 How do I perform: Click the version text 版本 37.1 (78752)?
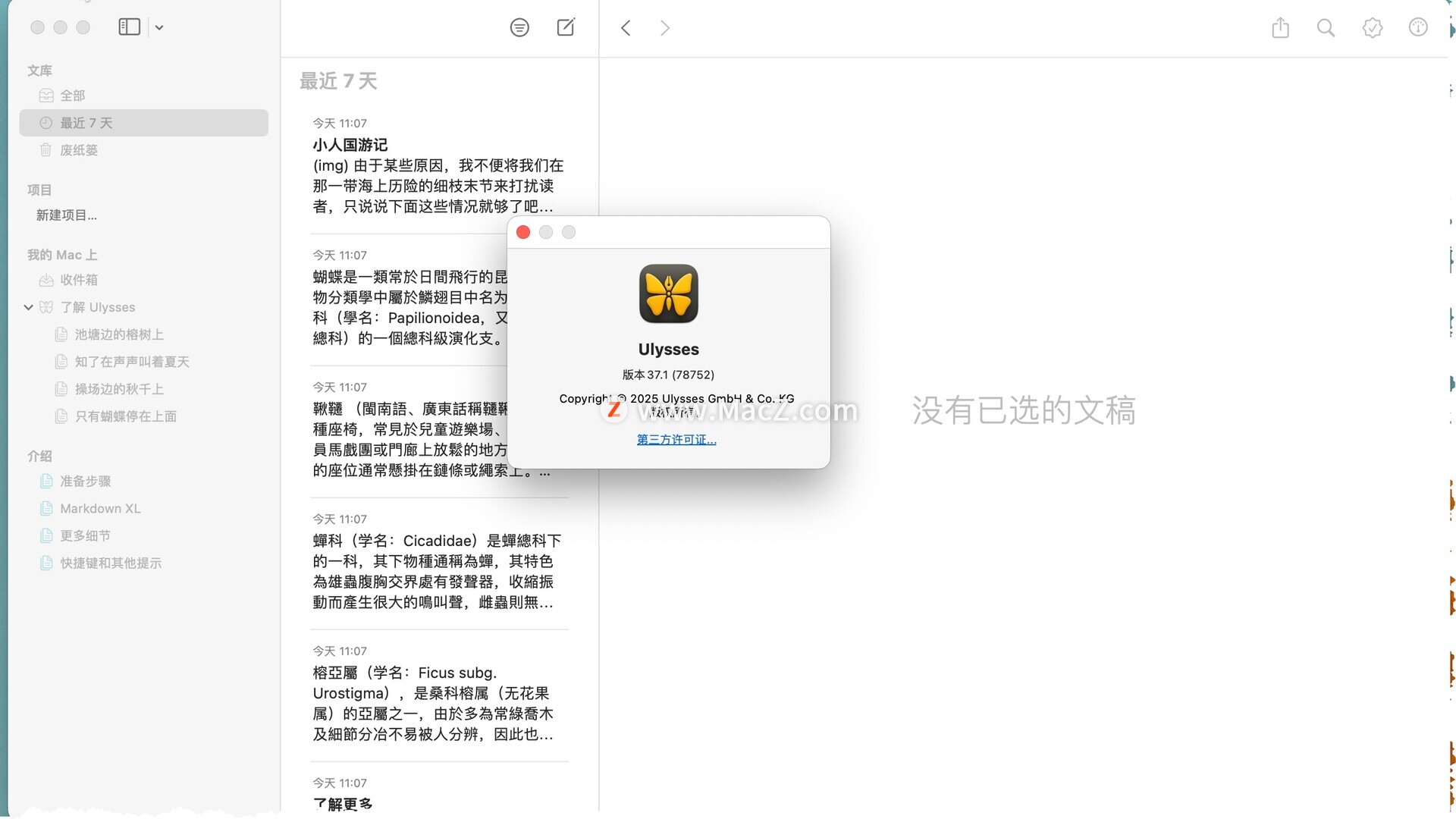pyautogui.click(x=668, y=375)
